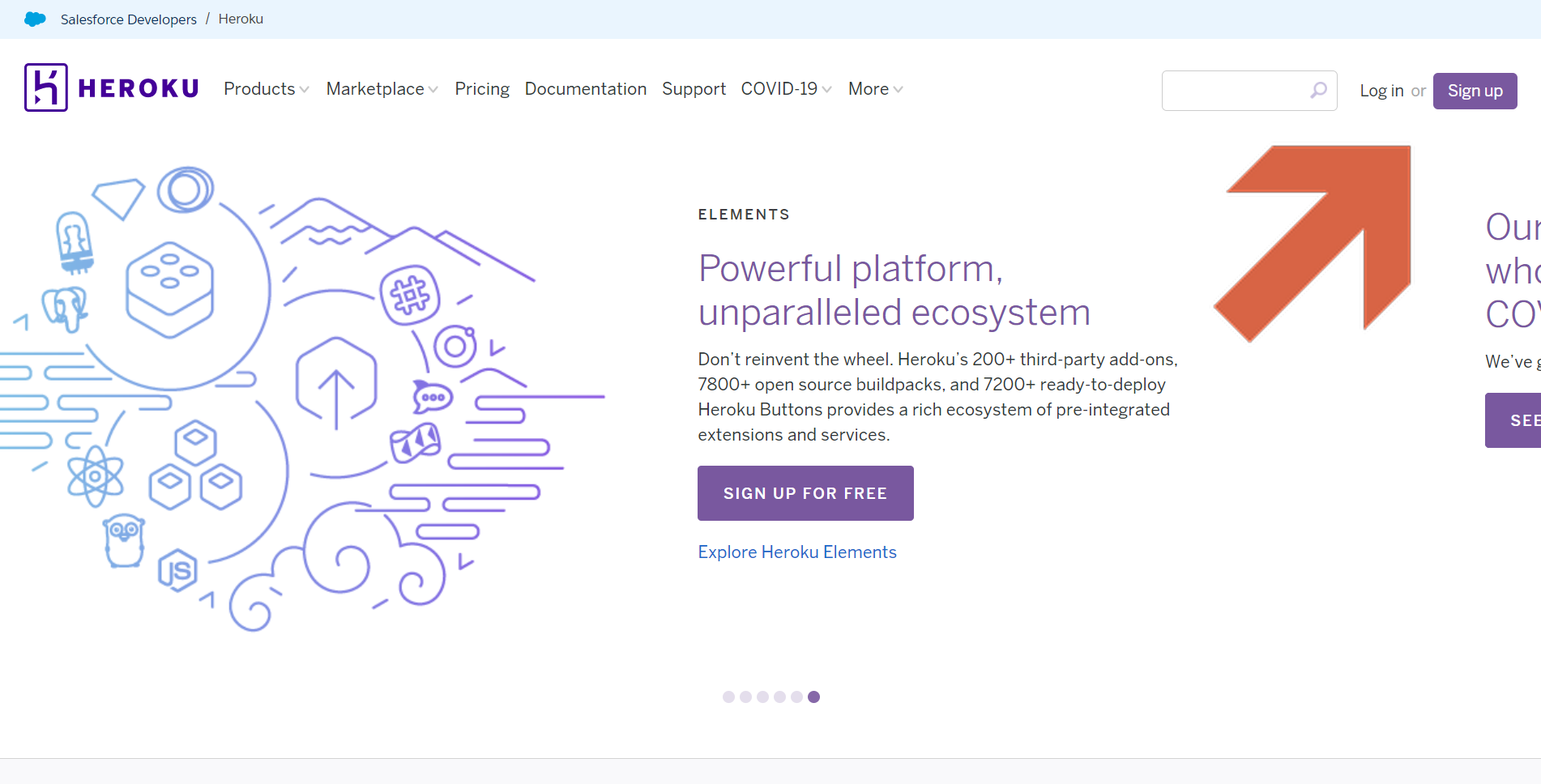Go to the Support page
The height and width of the screenshot is (784, 1541).
pos(694,89)
